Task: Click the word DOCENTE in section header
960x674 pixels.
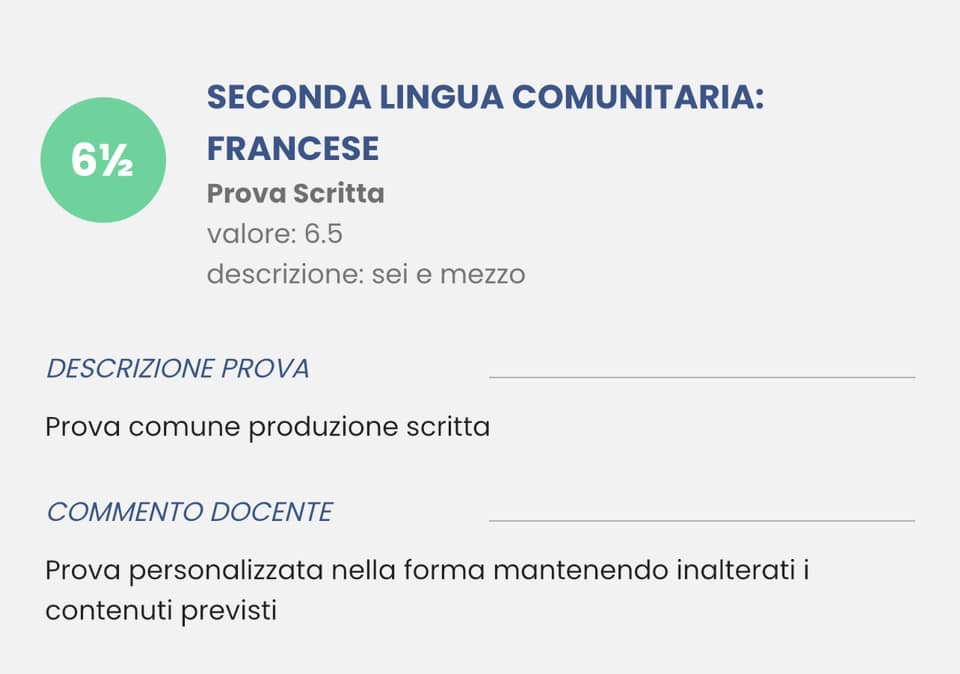Action: click(x=271, y=512)
